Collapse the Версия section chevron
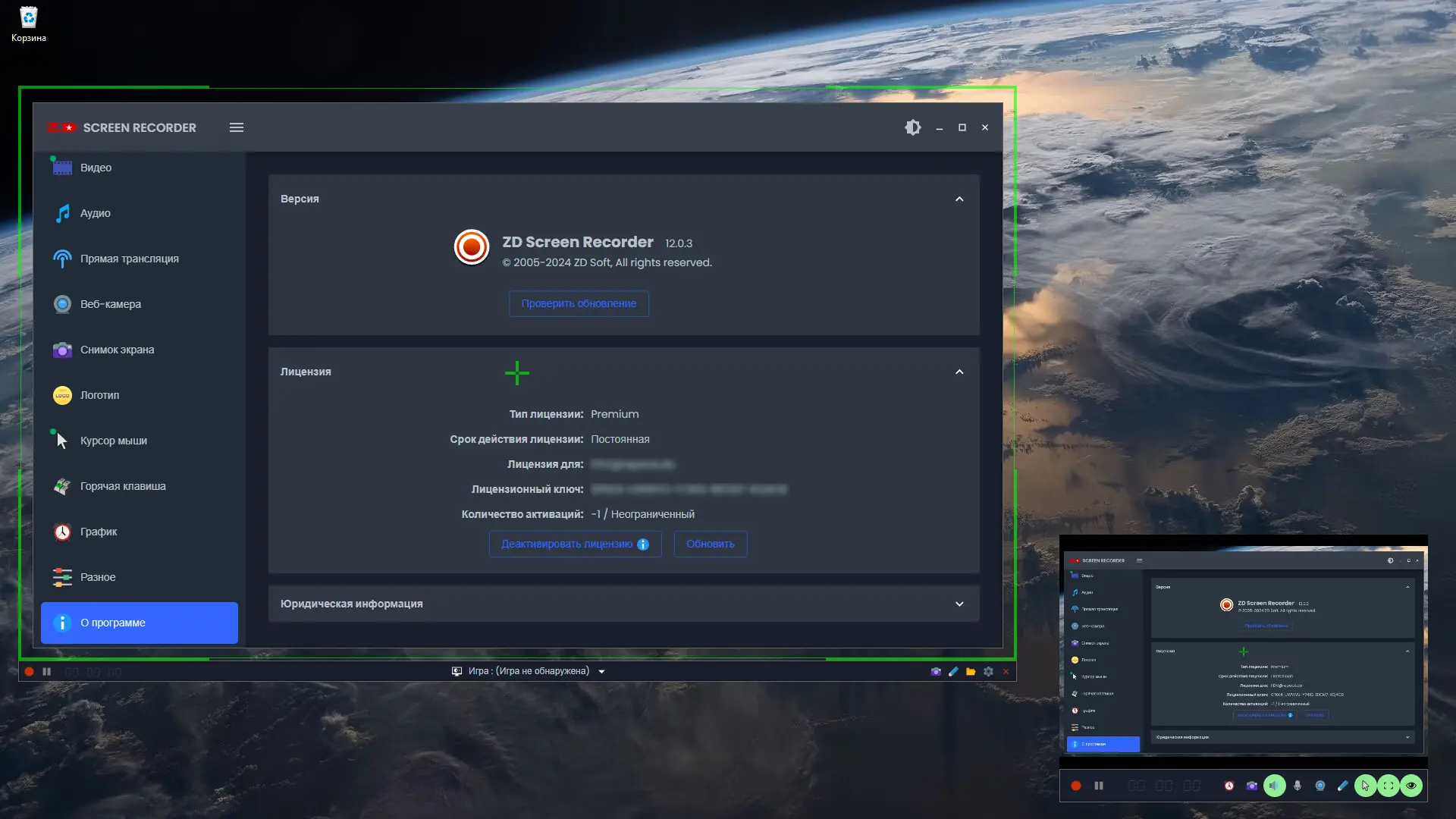Viewport: 1456px width, 819px height. (959, 199)
